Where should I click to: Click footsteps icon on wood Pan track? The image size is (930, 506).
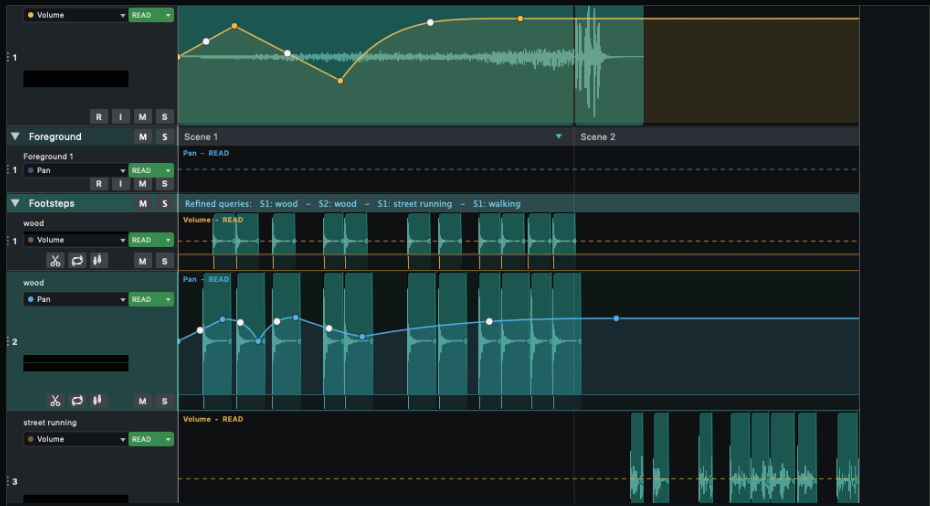point(98,400)
